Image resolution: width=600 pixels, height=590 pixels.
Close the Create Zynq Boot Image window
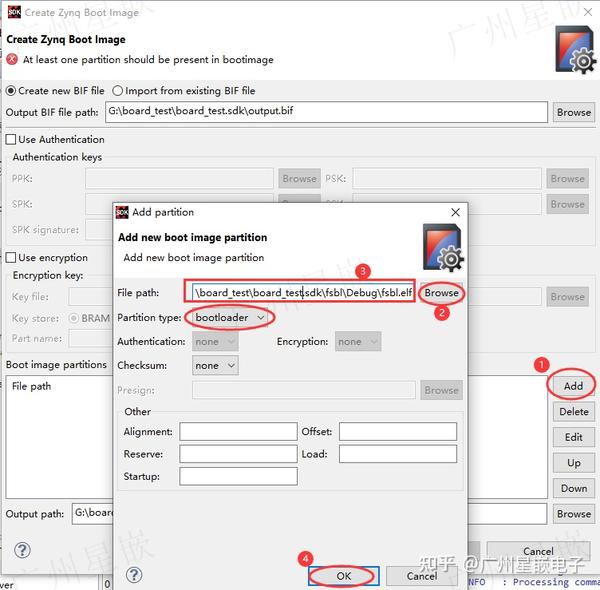[x=588, y=12]
